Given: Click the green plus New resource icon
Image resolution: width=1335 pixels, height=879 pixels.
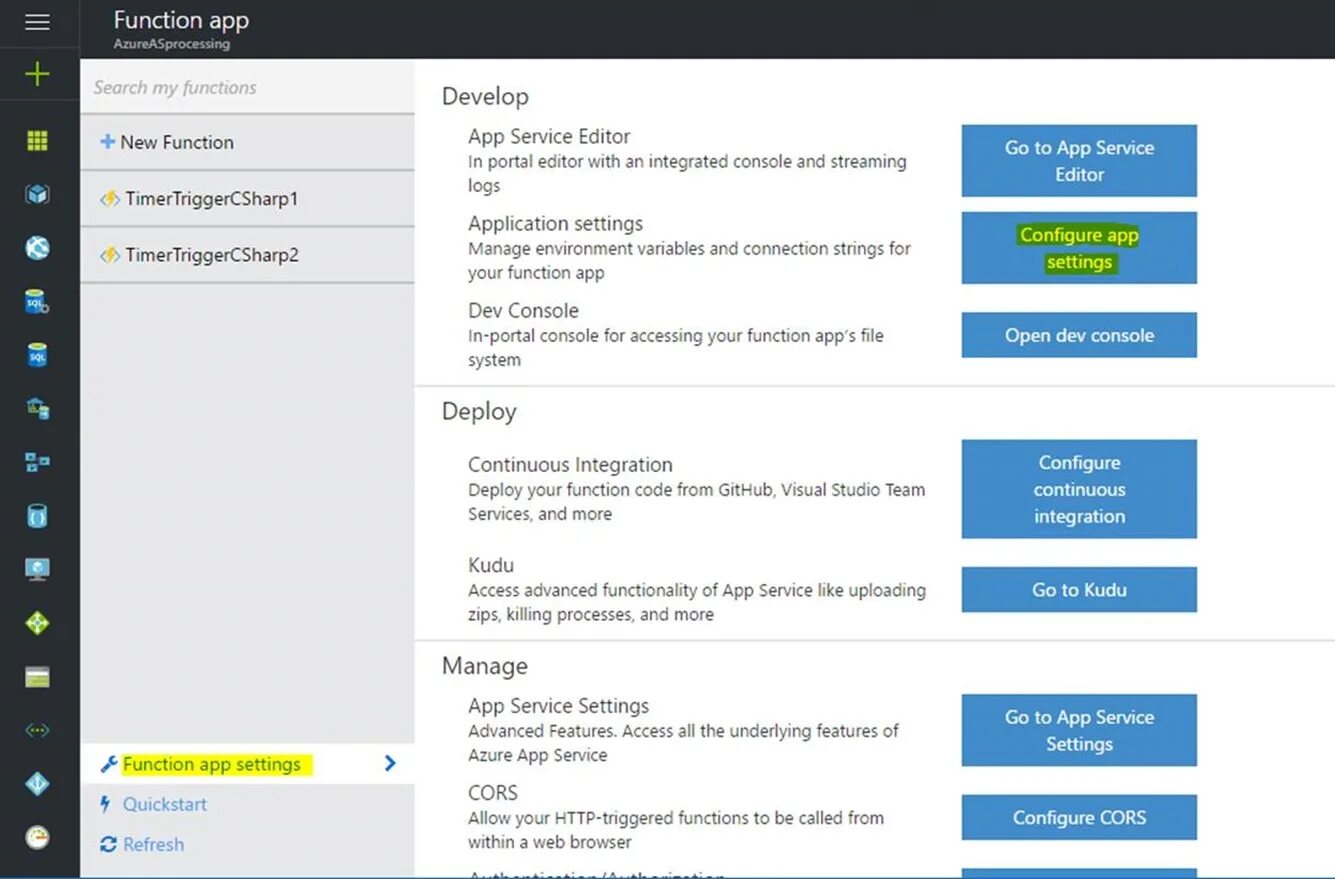Looking at the screenshot, I should [37, 74].
